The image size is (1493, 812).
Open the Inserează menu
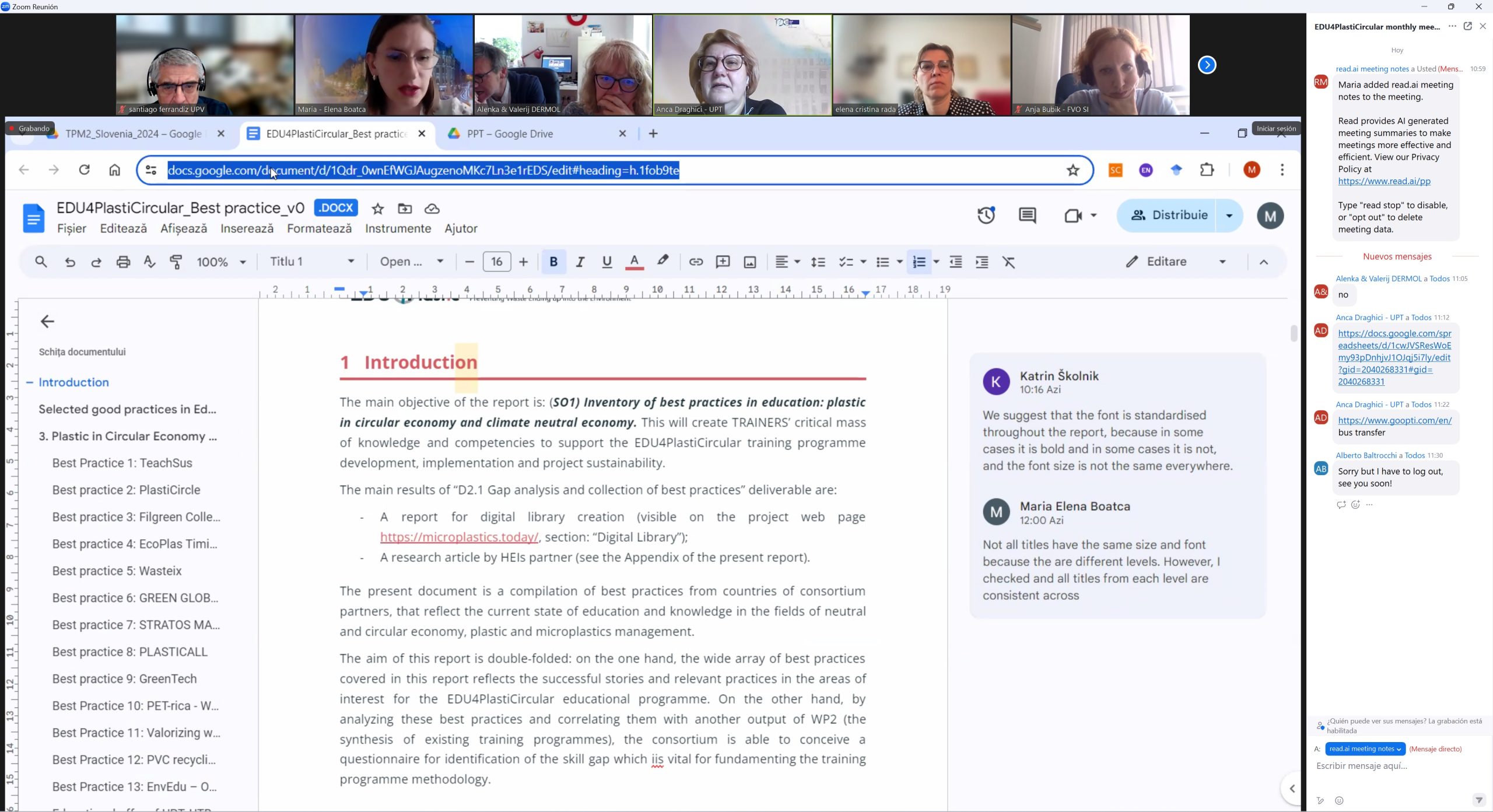(x=247, y=229)
